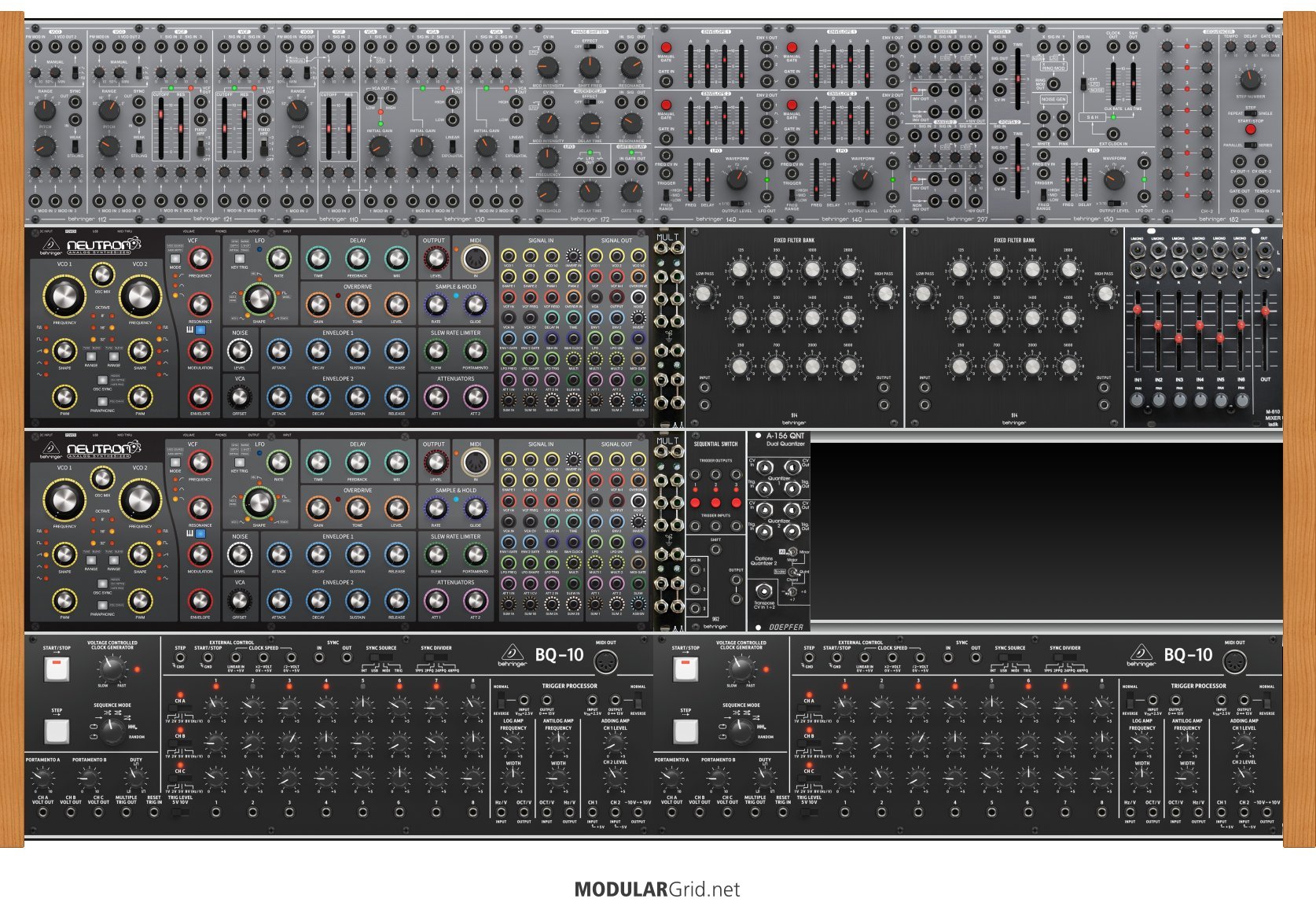Click ENVELOPE 2 RELEASE knob on lower Neutron
The width and height of the screenshot is (1316, 906).
pos(396,600)
